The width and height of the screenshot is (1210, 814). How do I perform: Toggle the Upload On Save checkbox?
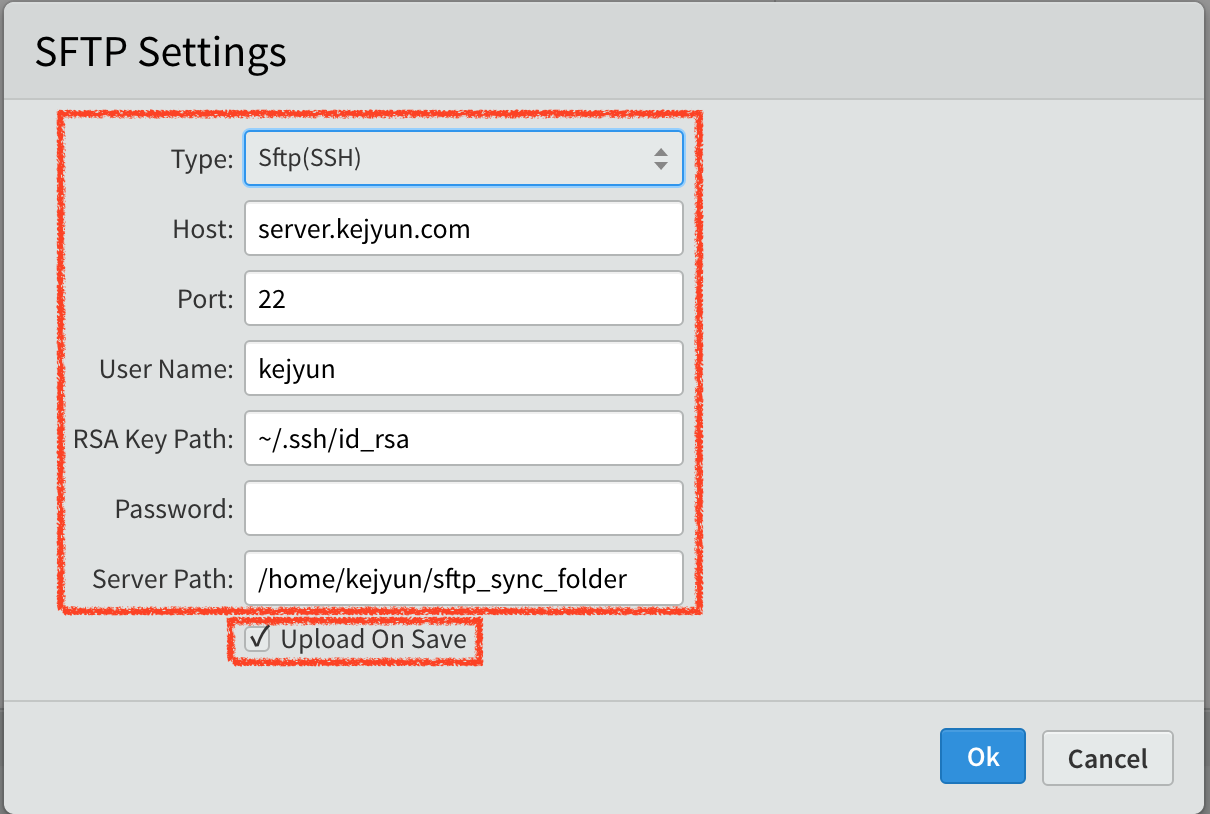pos(258,639)
